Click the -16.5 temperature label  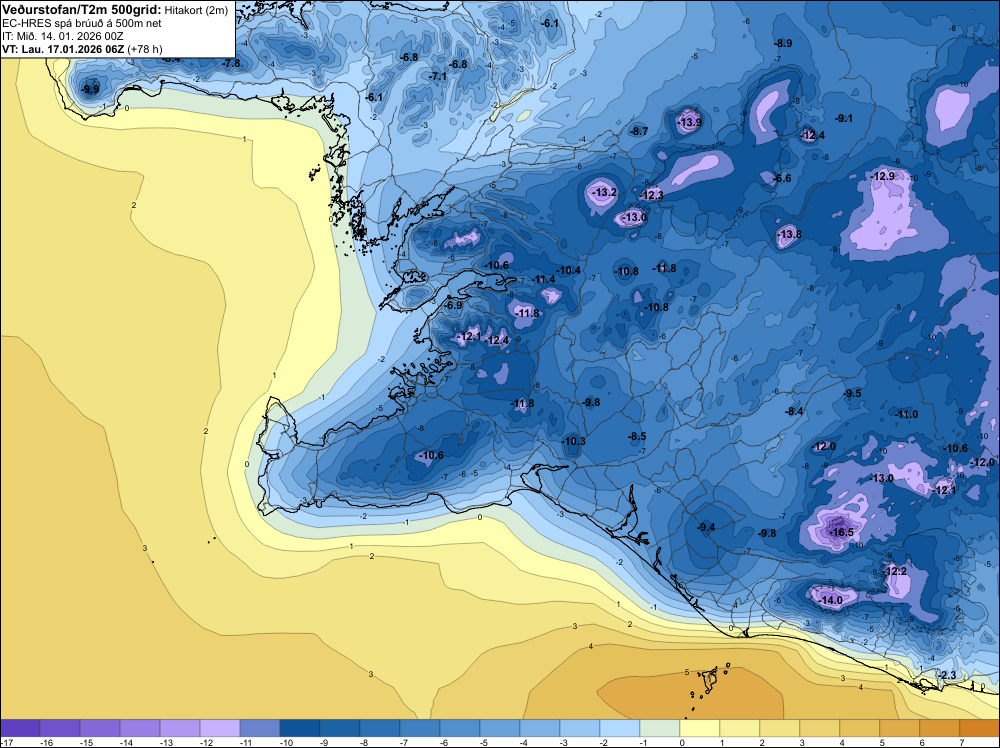(x=841, y=532)
